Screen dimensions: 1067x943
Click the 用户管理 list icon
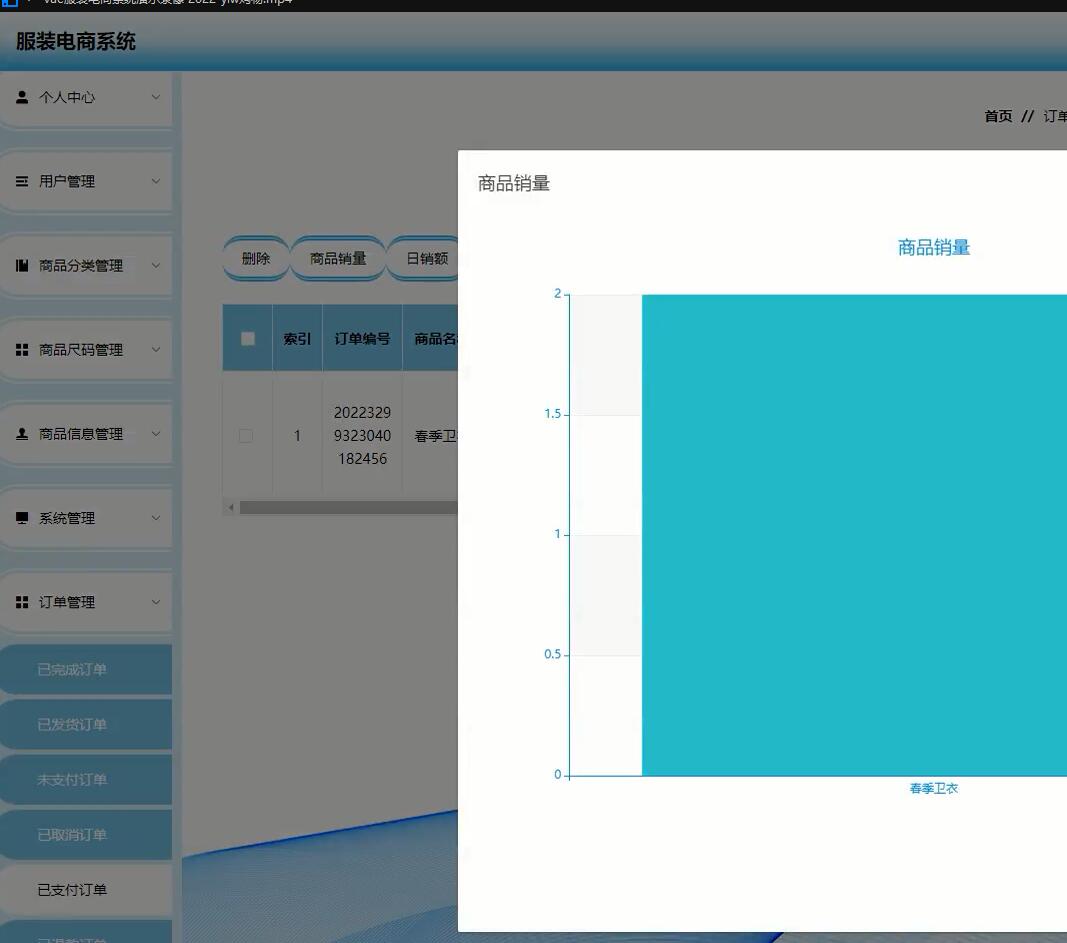click(22, 181)
